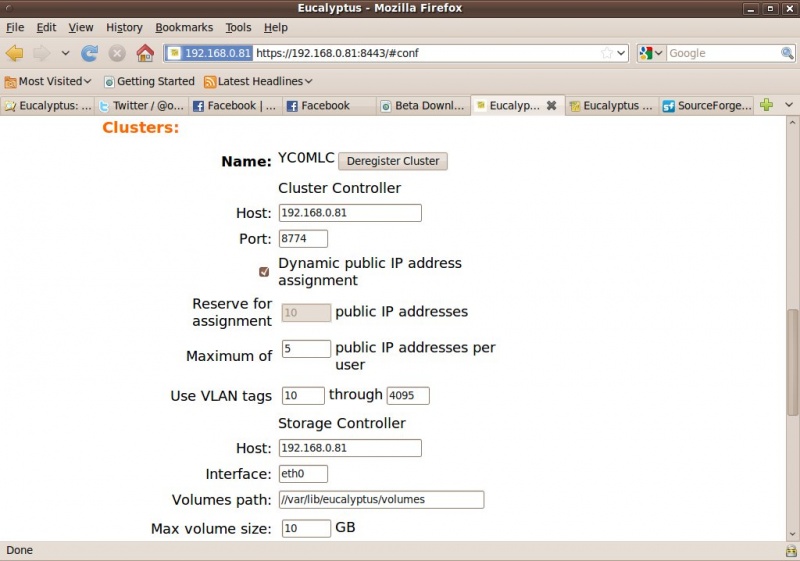Open the history dropdown beside navigation arrows
Screen dimensions: 800x561
(x=66, y=53)
